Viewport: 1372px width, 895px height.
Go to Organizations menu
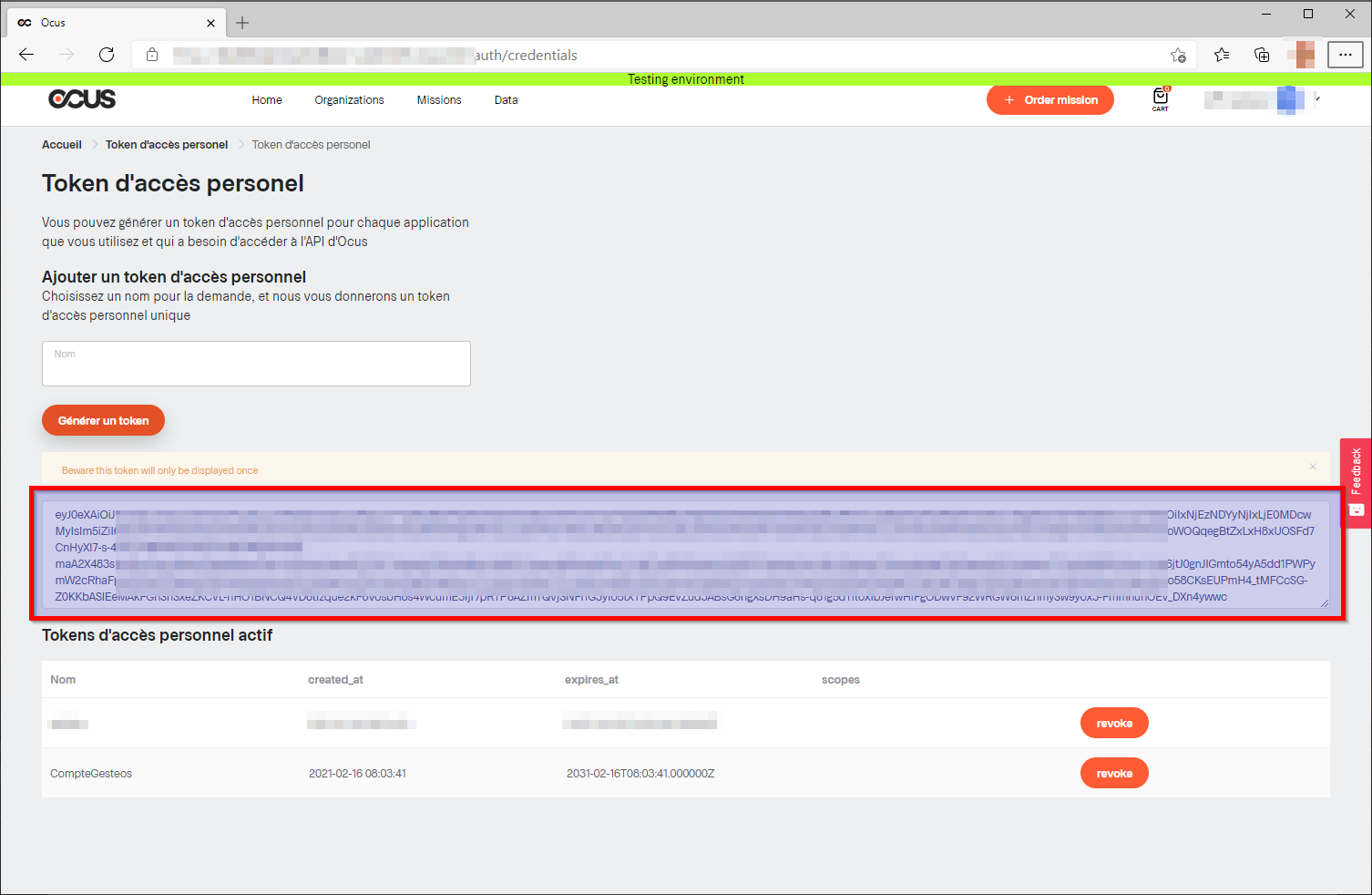point(349,100)
